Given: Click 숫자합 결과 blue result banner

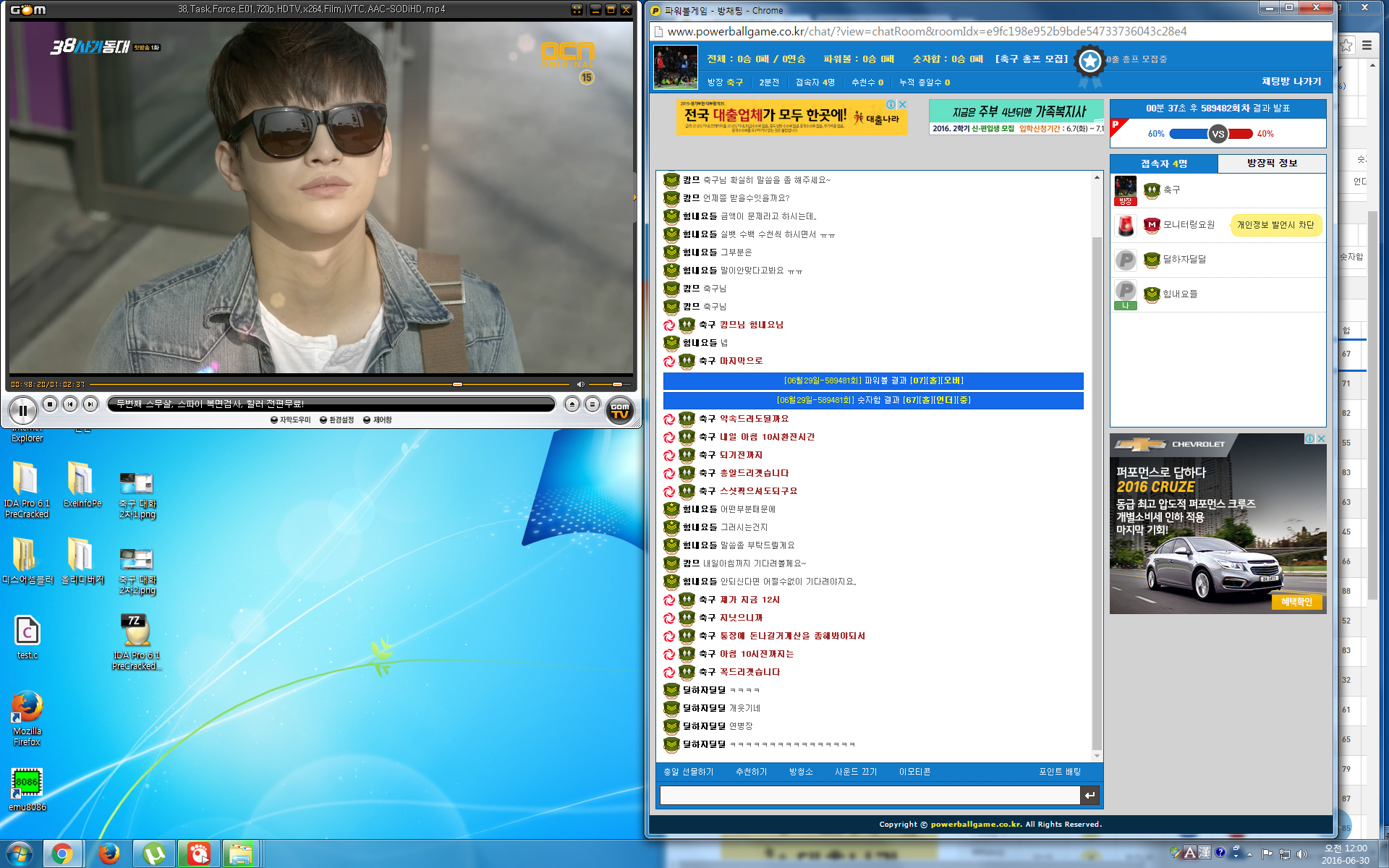Looking at the screenshot, I should [873, 400].
